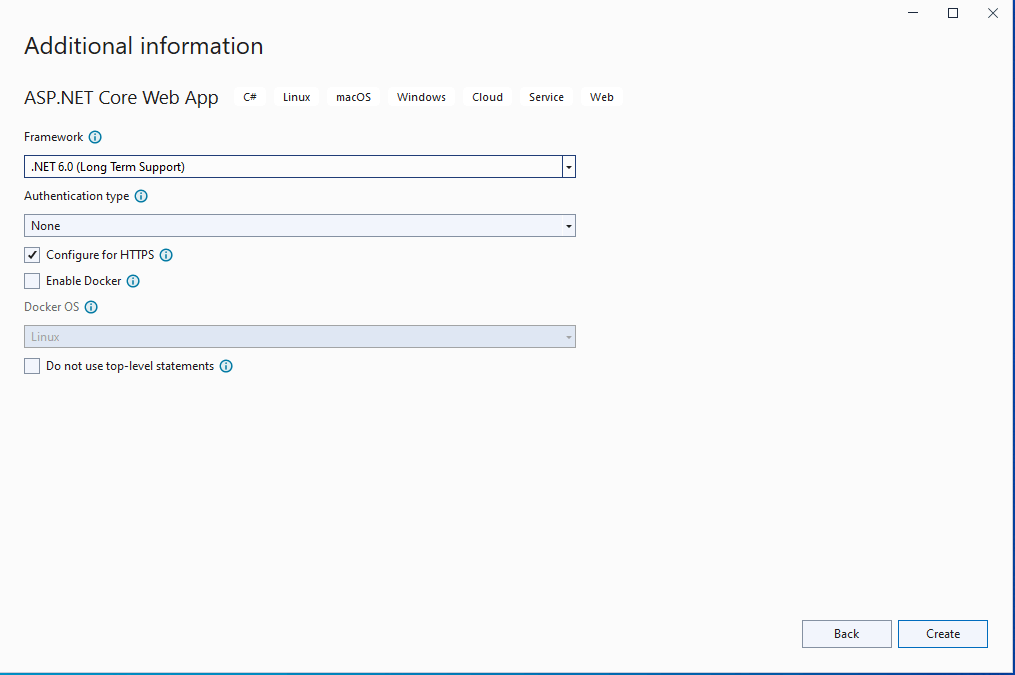1015x675 pixels.
Task: Go Back to previous step
Action: click(846, 634)
